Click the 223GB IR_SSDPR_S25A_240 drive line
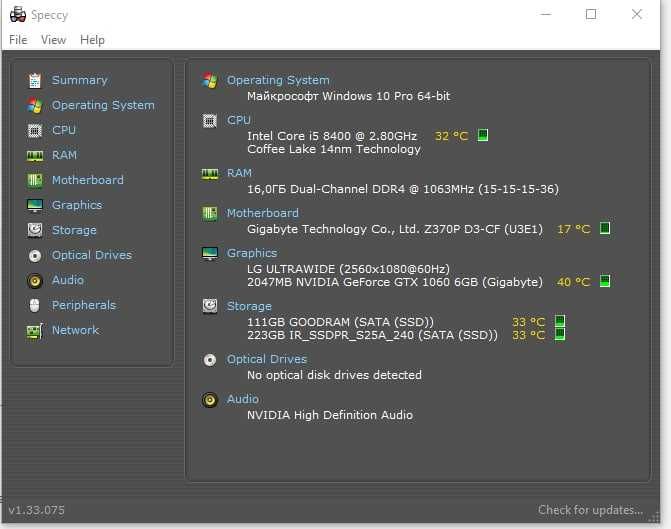The image size is (671, 529). click(x=372, y=335)
